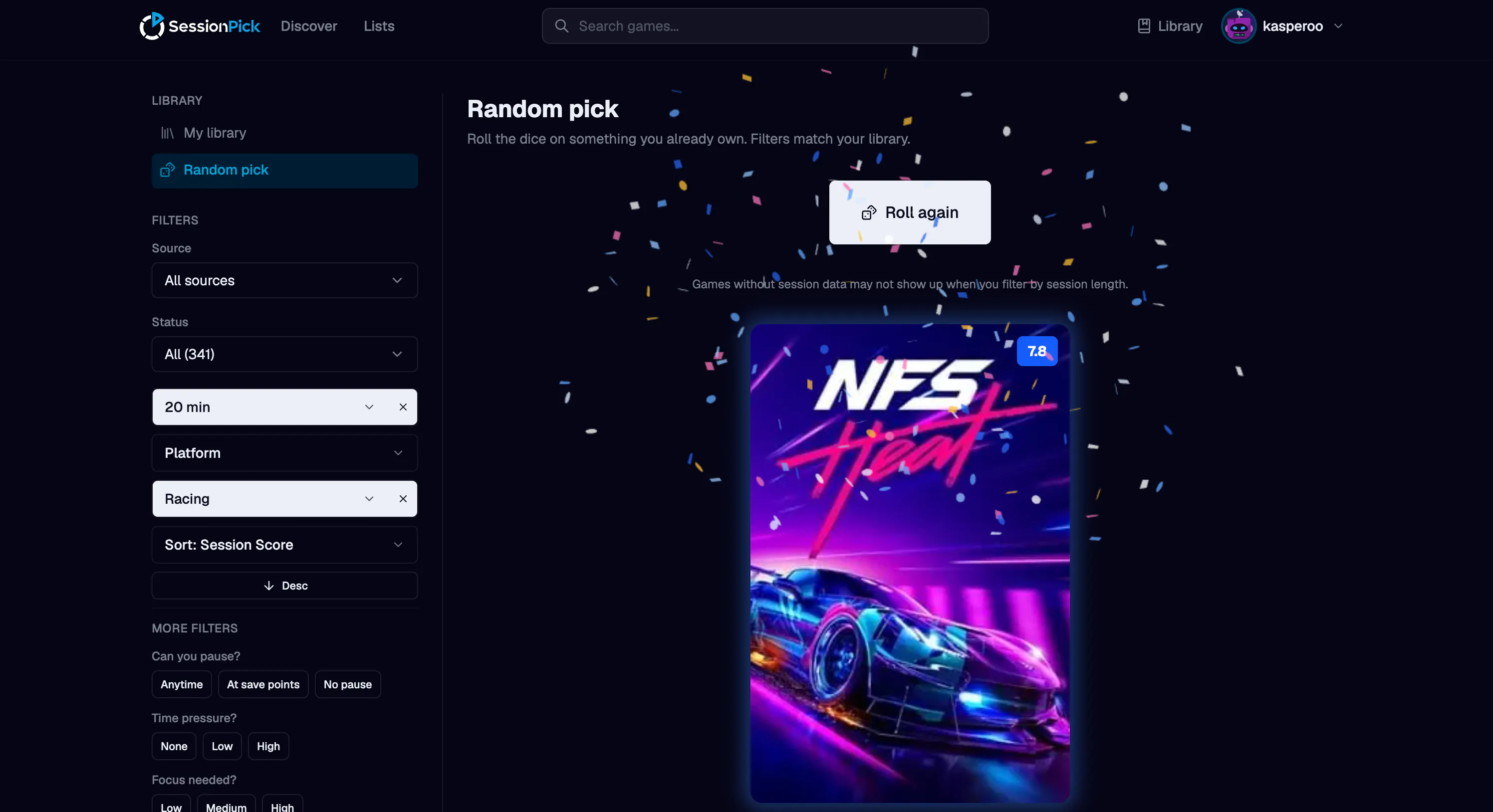Screen dimensions: 1493x812
Task: Click the 'Roll the dice on something' subtitle
Action: coord(689,139)
